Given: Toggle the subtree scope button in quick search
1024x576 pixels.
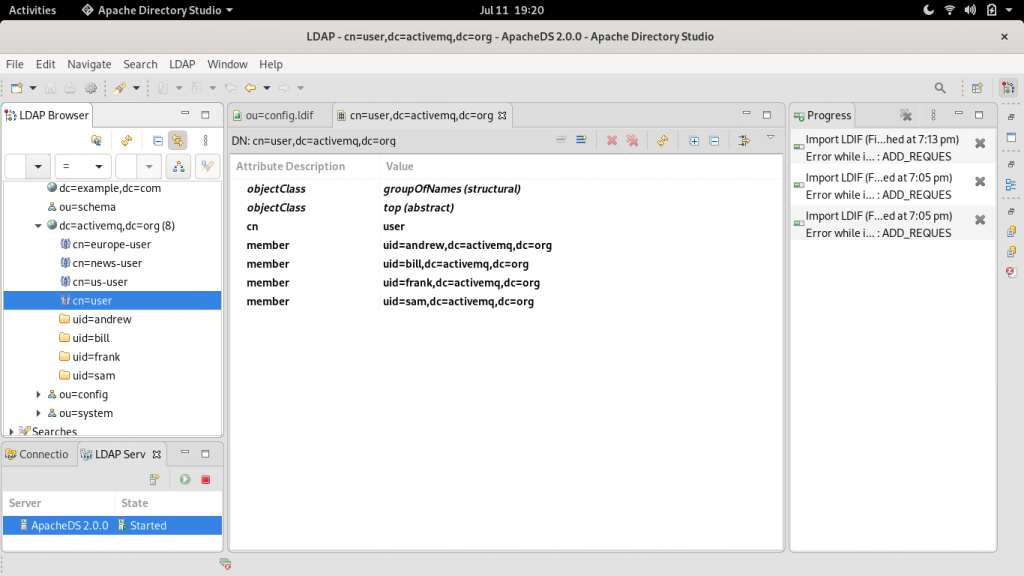Looking at the screenshot, I should [178, 167].
